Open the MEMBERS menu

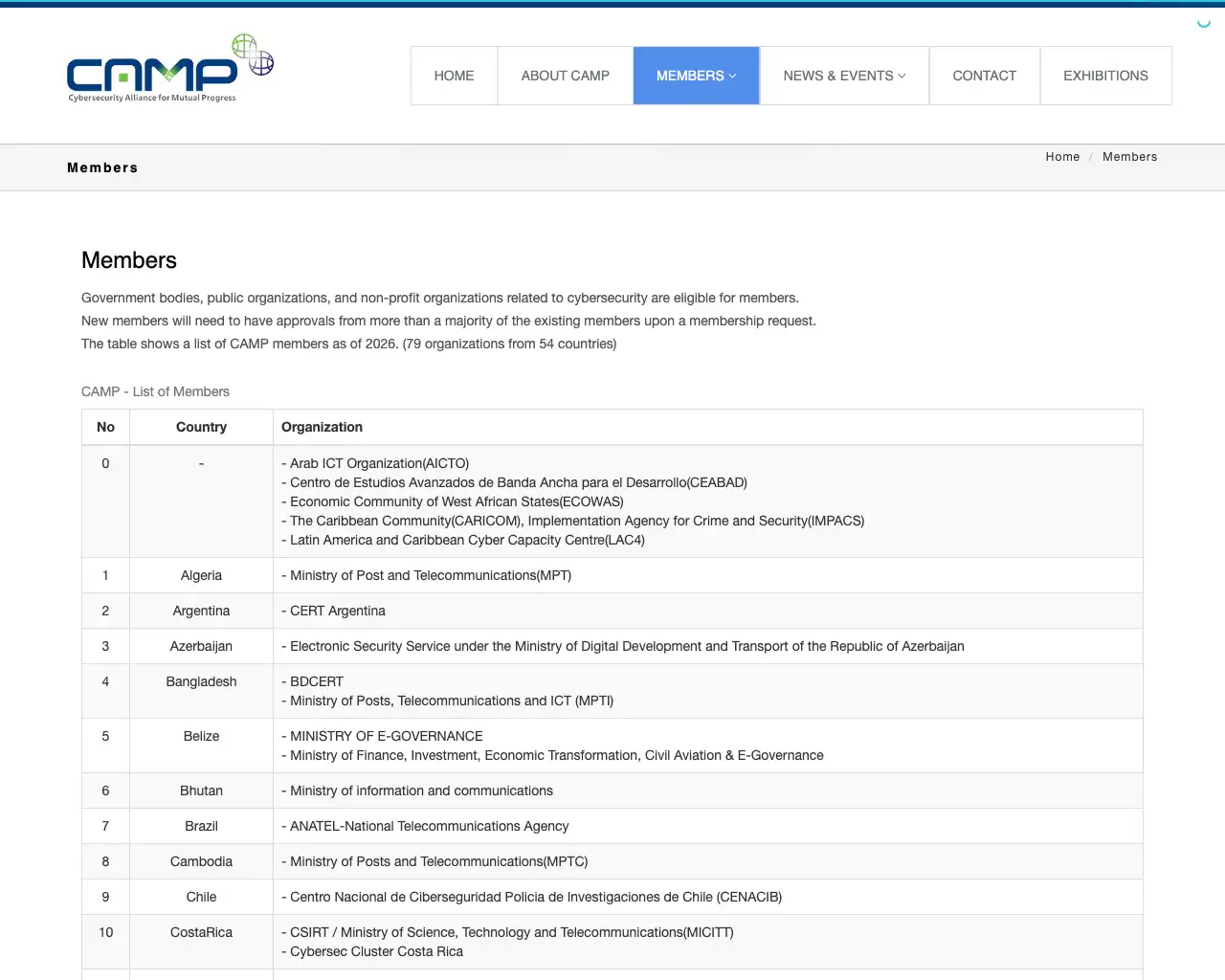point(696,76)
